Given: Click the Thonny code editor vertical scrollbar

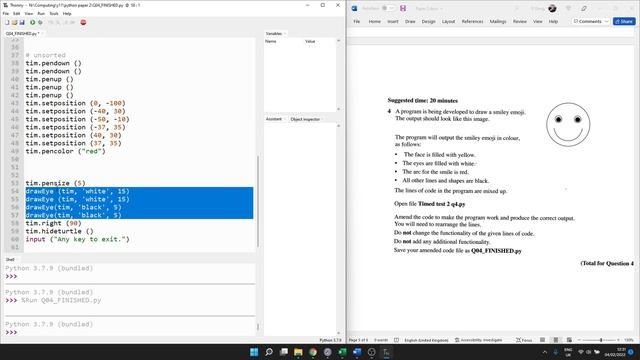Looking at the screenshot, I should [258, 201].
